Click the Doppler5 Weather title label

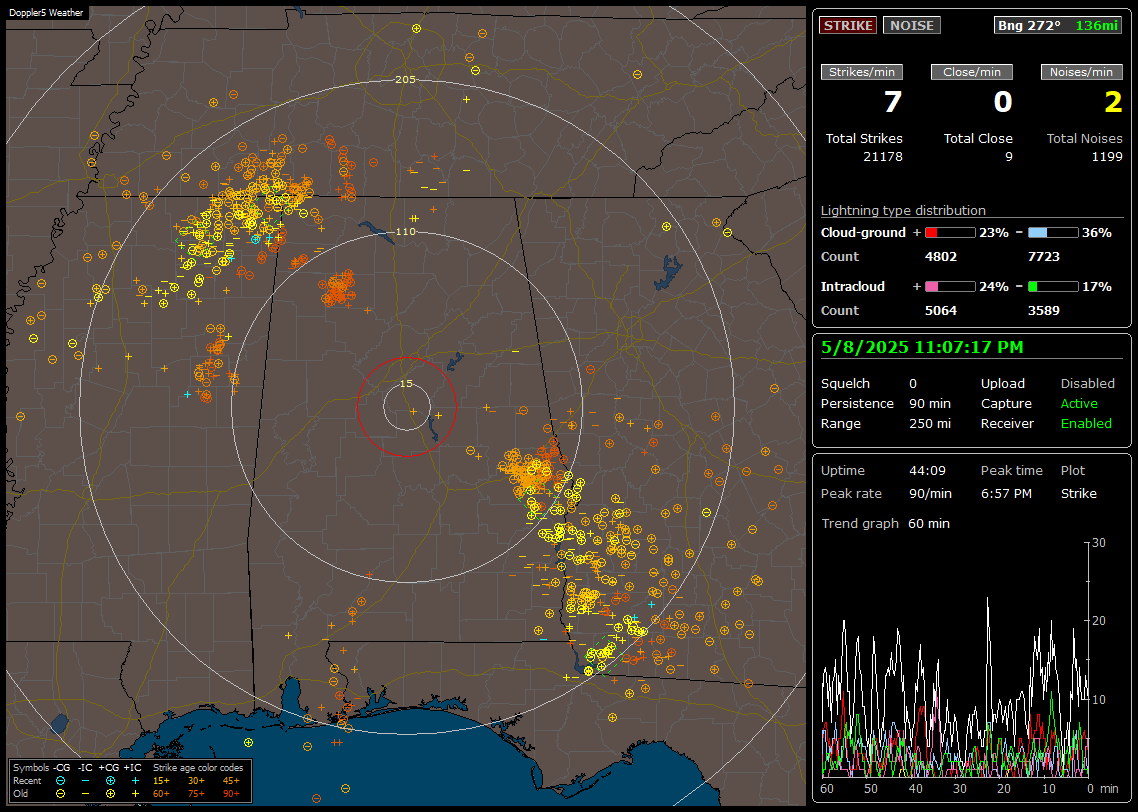coord(46,12)
